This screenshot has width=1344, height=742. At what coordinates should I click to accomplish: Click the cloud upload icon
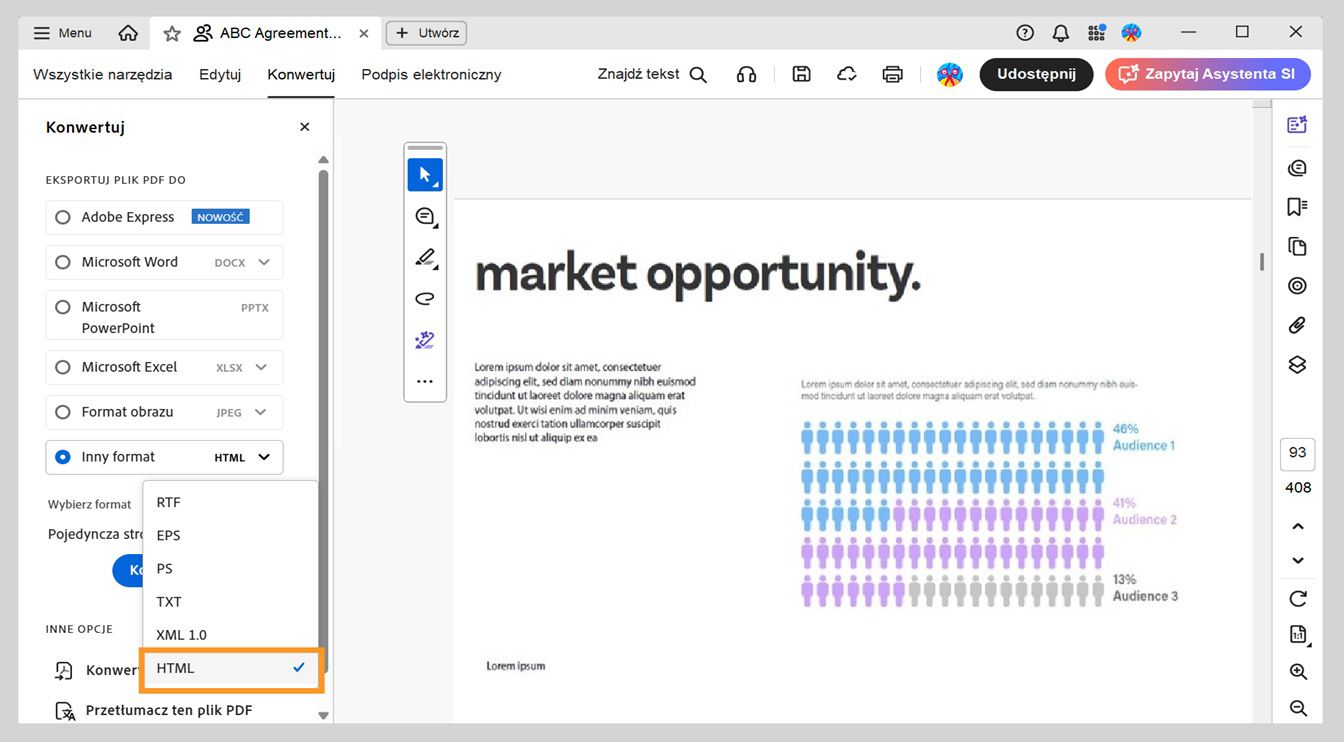pyautogui.click(x=847, y=74)
